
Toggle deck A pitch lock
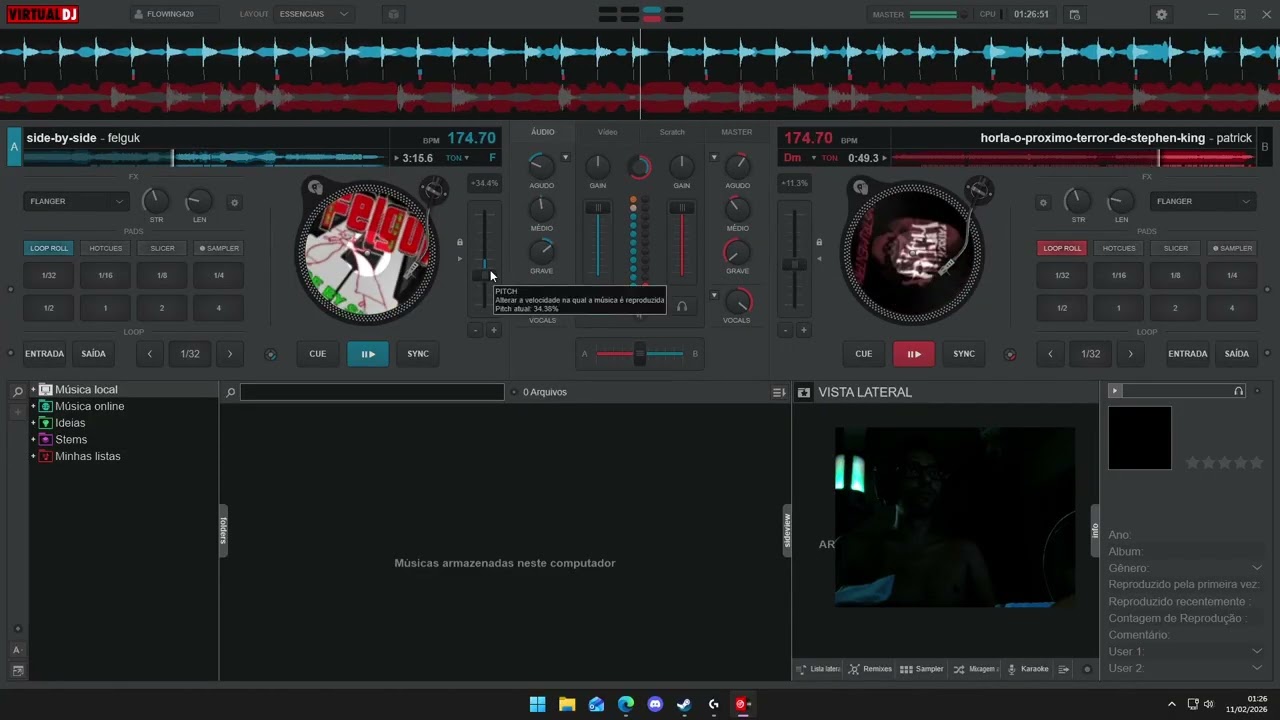click(x=460, y=242)
